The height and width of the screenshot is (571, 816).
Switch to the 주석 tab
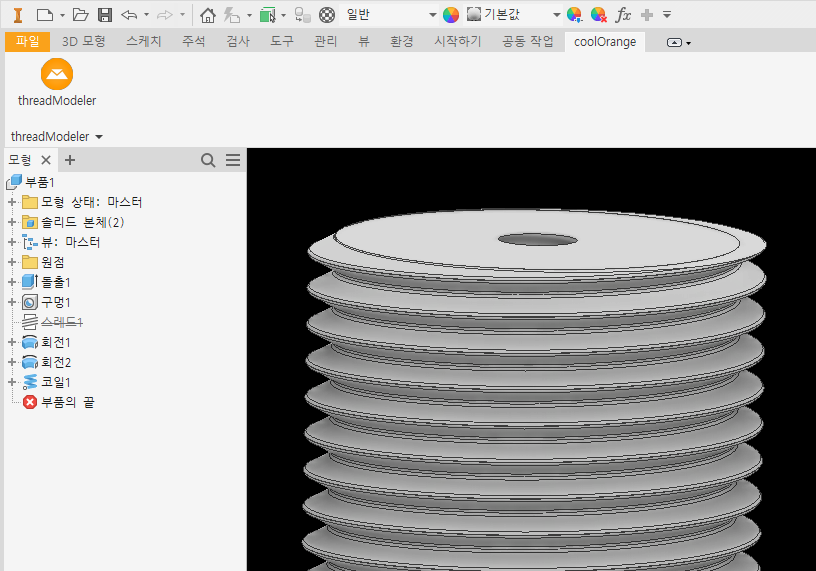(194, 42)
